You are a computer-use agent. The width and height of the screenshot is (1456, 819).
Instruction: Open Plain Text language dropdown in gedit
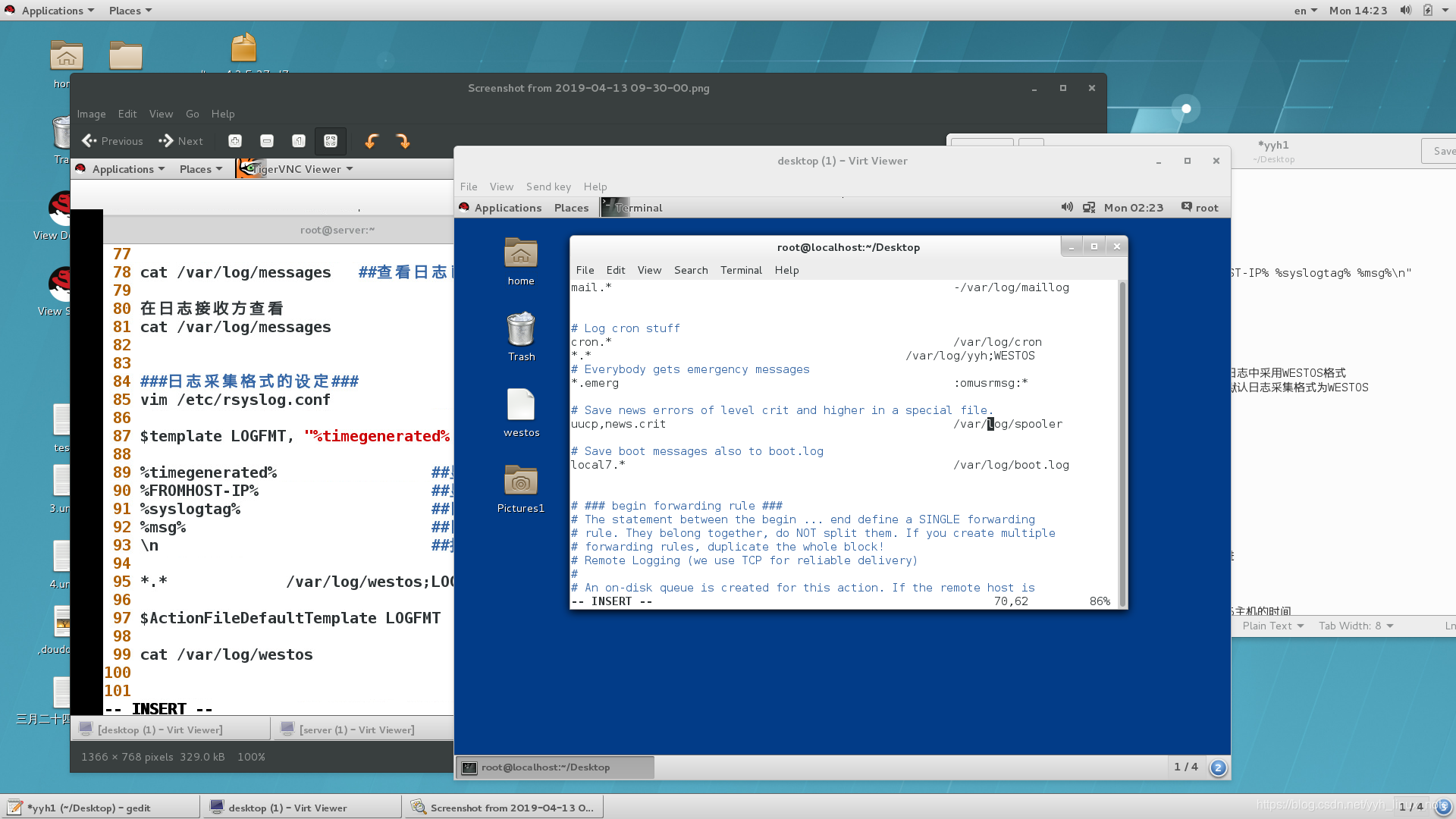(1273, 626)
